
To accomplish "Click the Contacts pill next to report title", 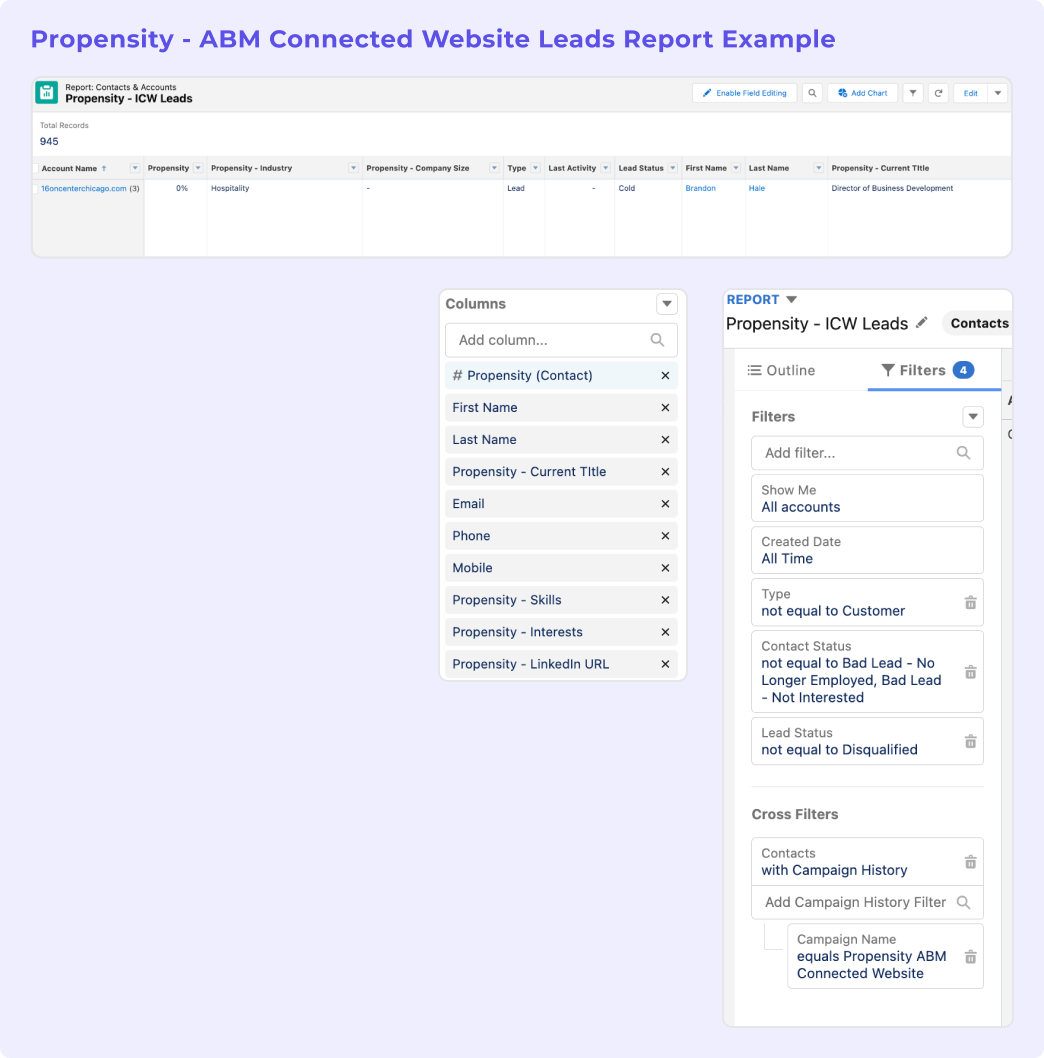I will pos(978,323).
